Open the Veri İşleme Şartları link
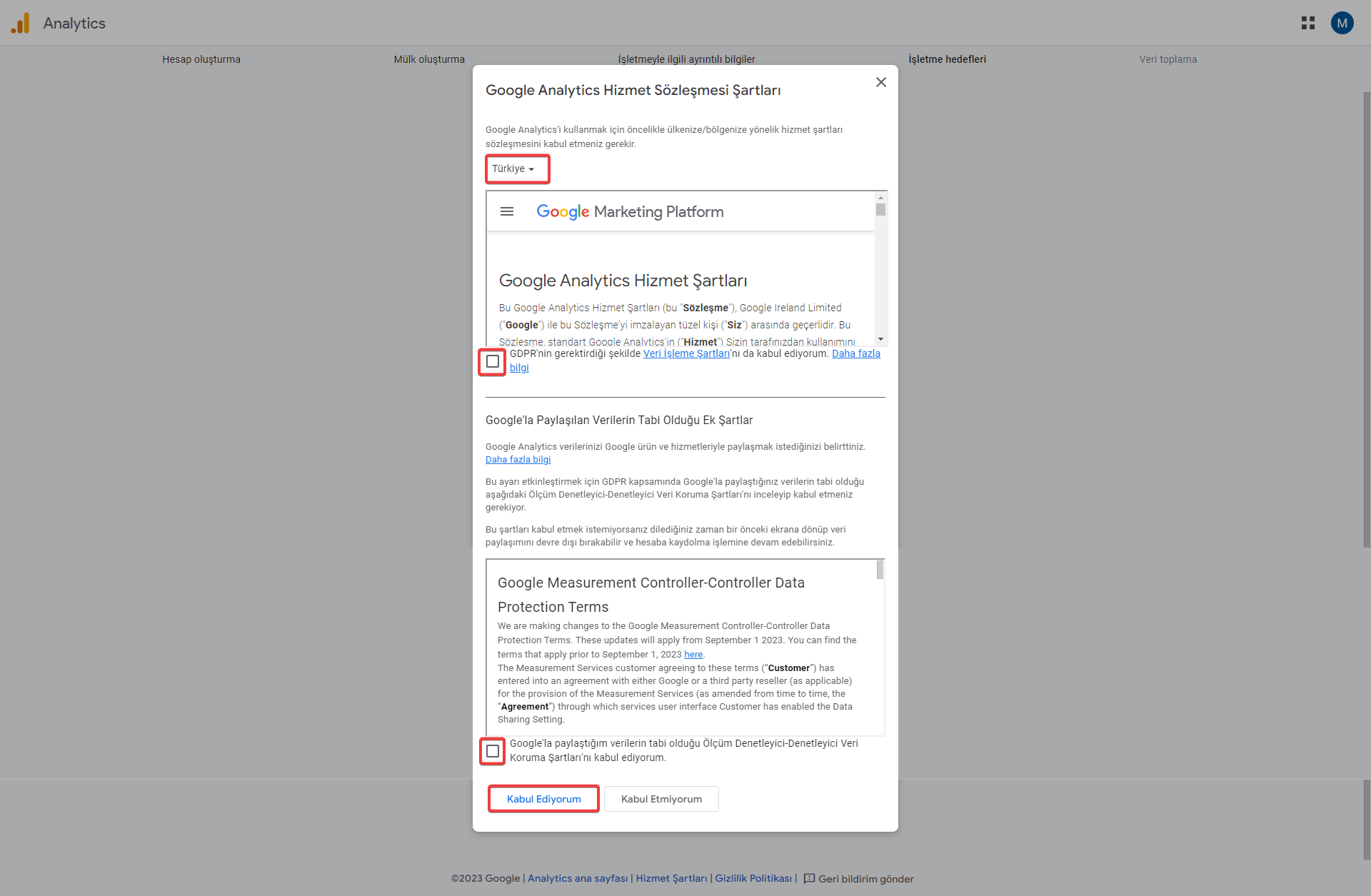Image resolution: width=1371 pixels, height=896 pixels. [686, 353]
